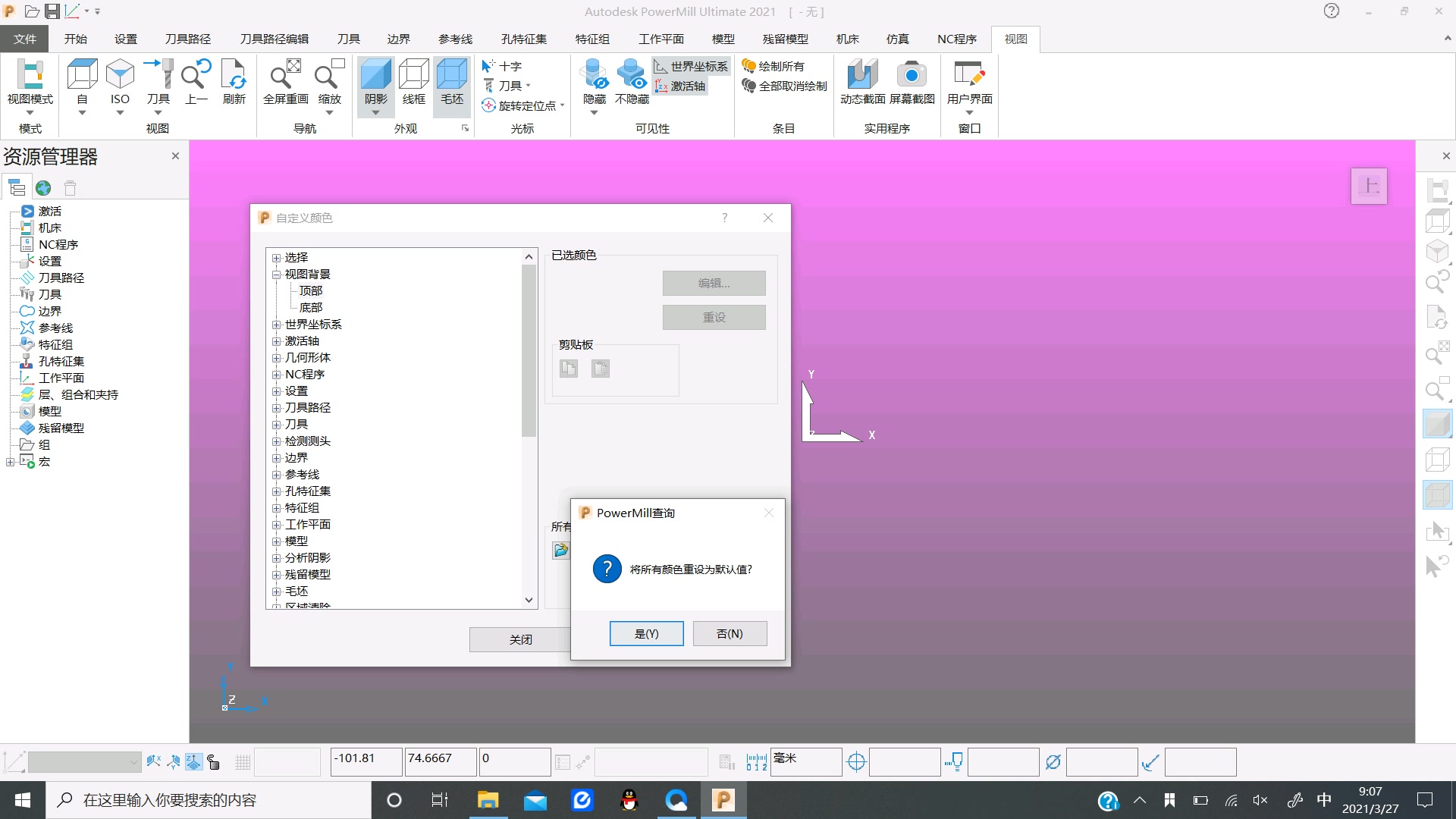Image resolution: width=1456 pixels, height=819 pixels.
Task: Open the status bar workplane combo box
Action: (85, 761)
